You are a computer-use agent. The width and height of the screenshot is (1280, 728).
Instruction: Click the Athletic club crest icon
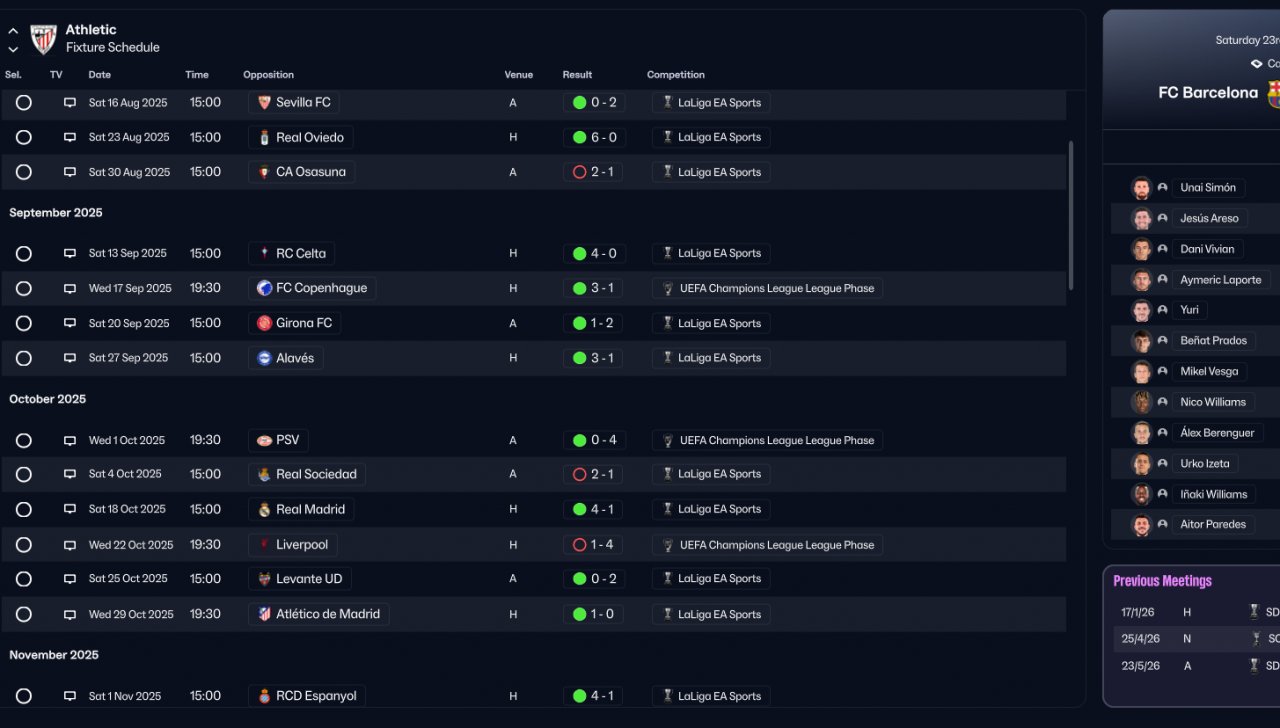click(x=43, y=39)
